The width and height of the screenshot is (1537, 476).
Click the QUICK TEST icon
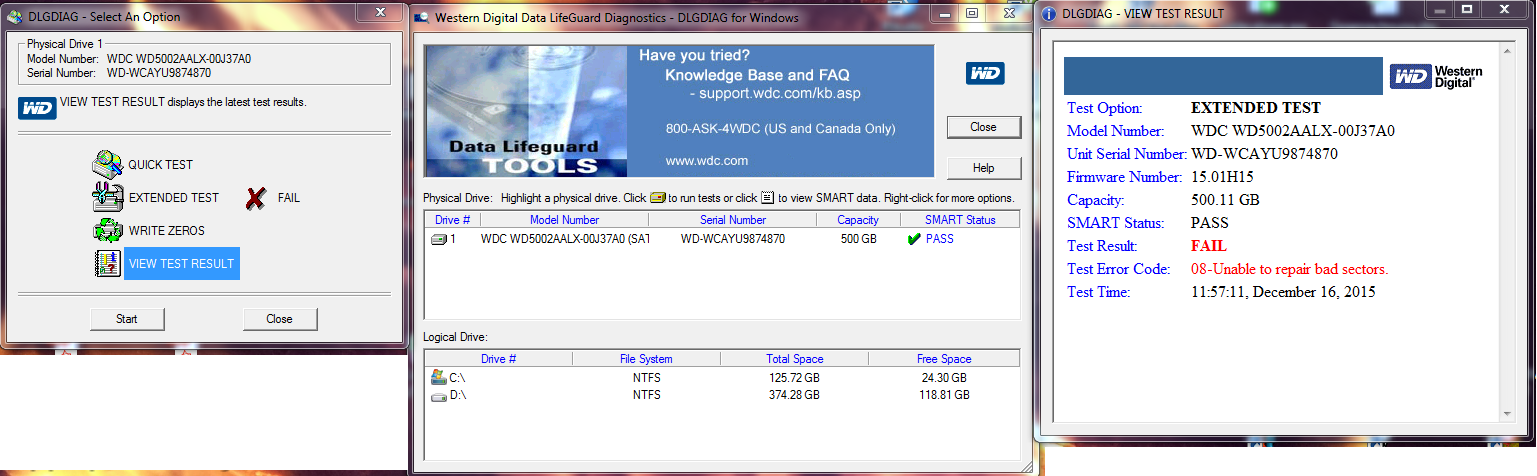coord(107,164)
